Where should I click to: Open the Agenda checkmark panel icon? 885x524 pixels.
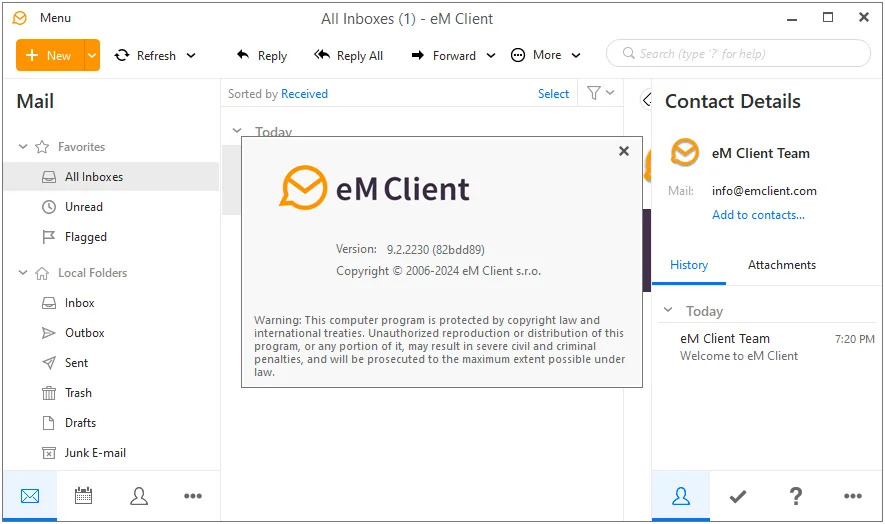click(738, 496)
